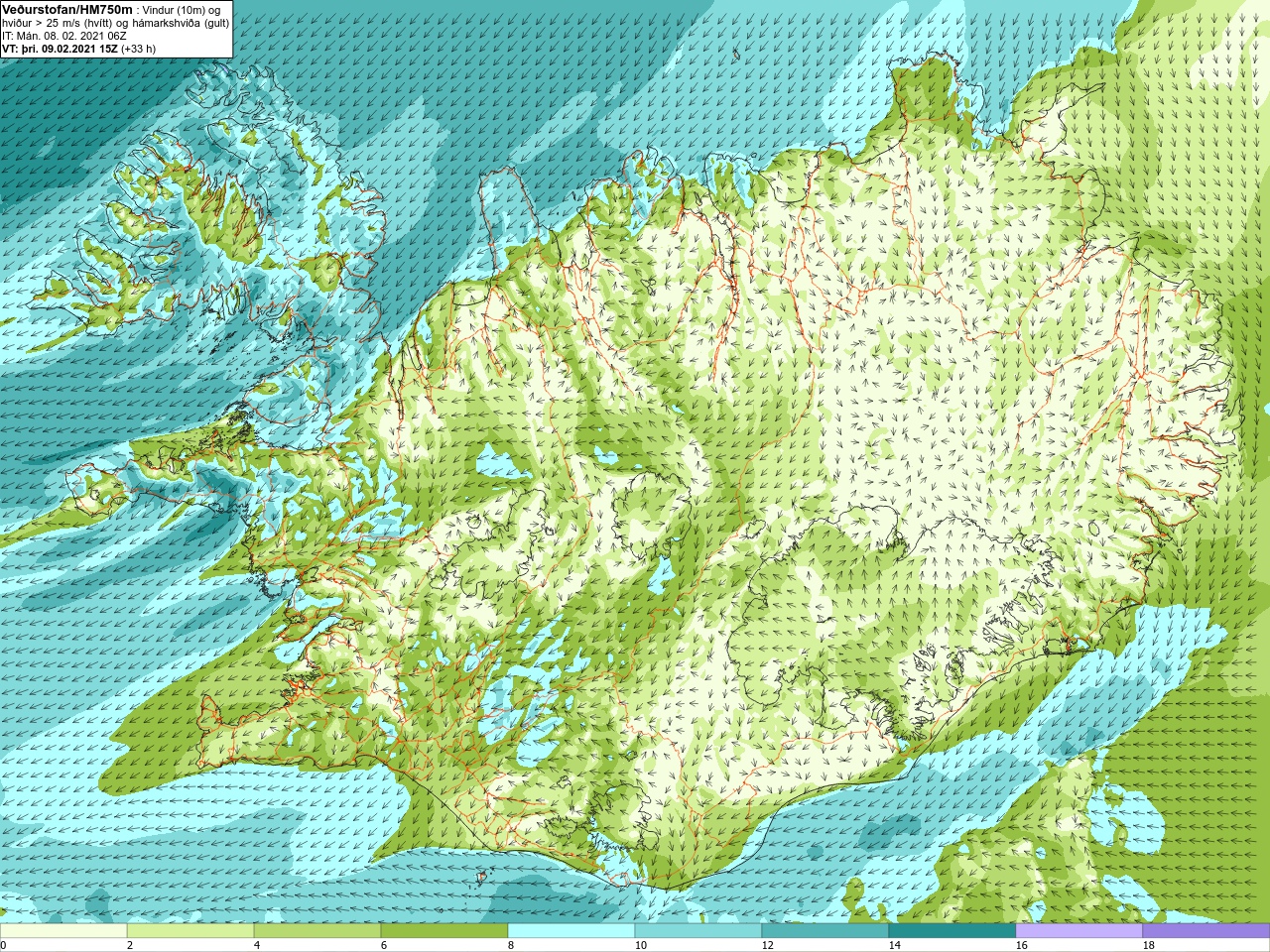This screenshot has width=1270, height=952.
Task: Click the legend scale value 6
Action: point(384,945)
